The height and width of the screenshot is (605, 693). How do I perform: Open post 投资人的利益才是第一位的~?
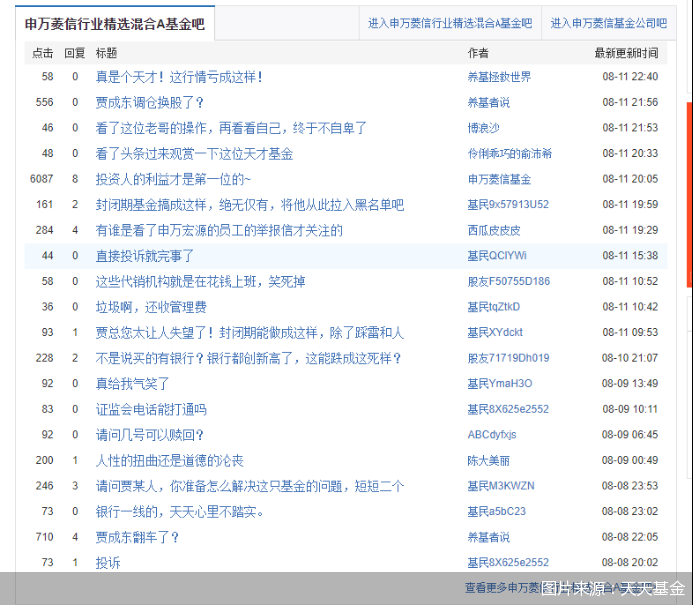[173, 179]
